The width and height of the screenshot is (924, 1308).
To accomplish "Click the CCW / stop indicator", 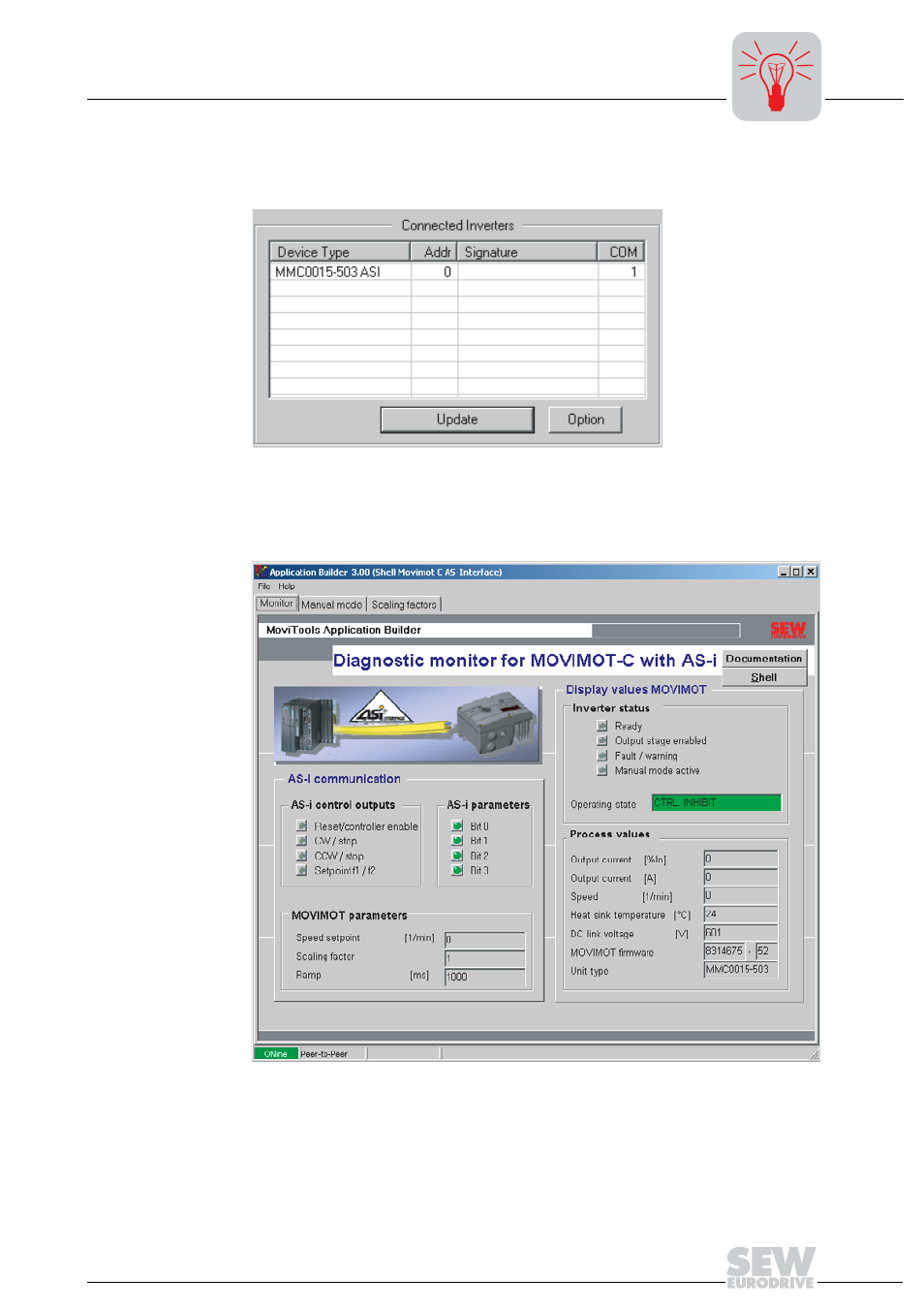I will coord(302,856).
